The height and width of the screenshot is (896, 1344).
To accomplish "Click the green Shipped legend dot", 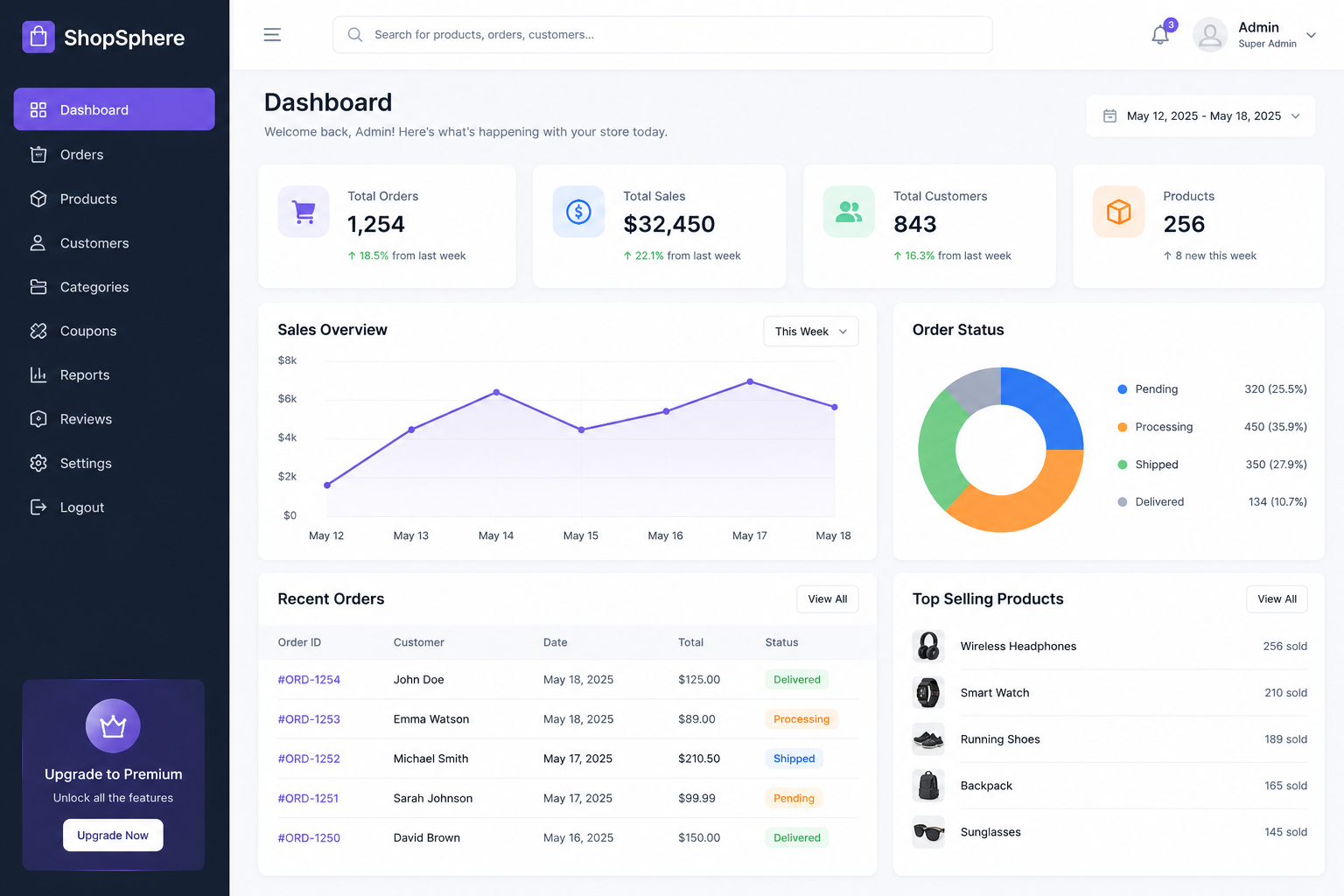I will coord(1123,465).
